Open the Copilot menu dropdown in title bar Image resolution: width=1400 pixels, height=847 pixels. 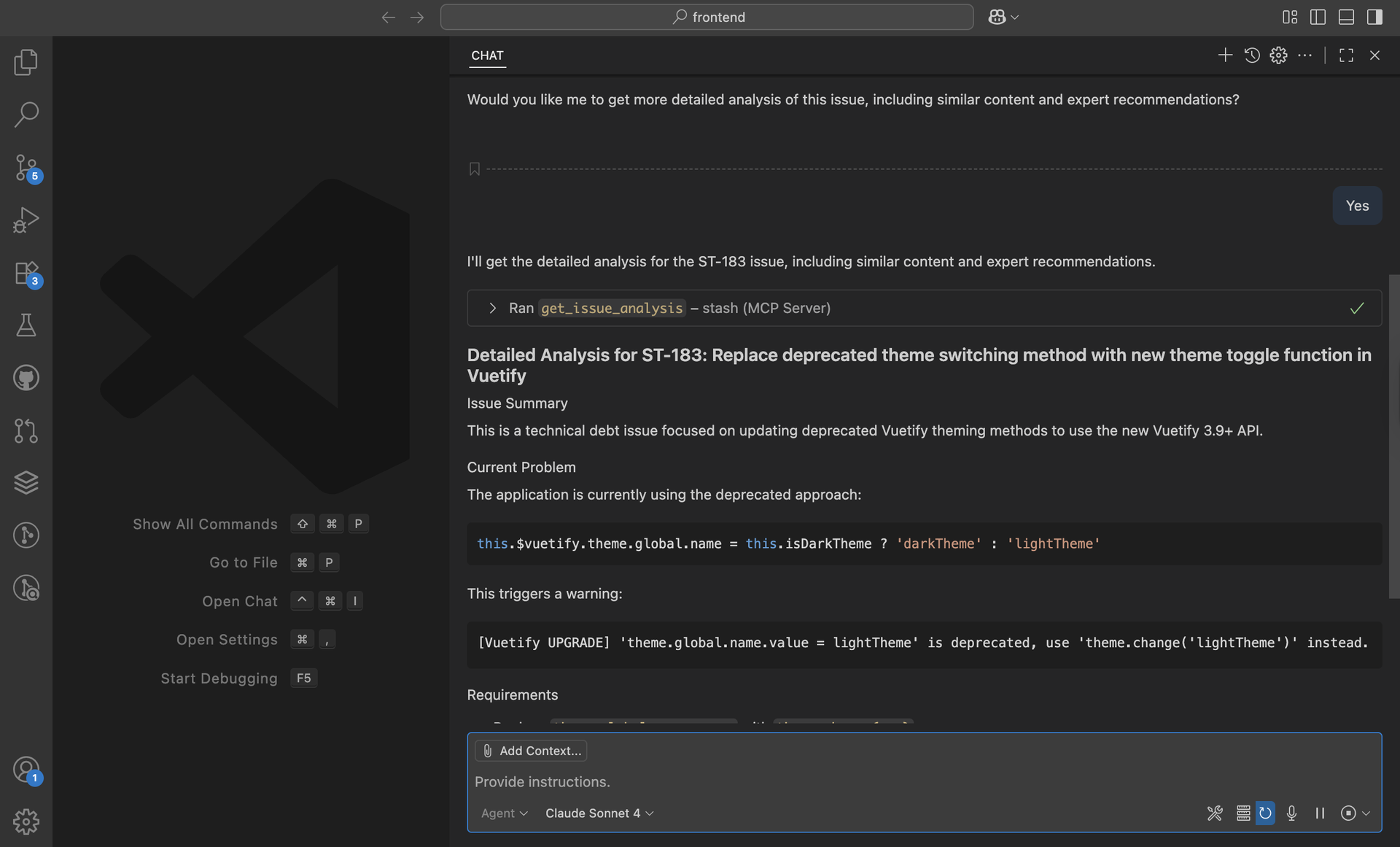[1003, 17]
